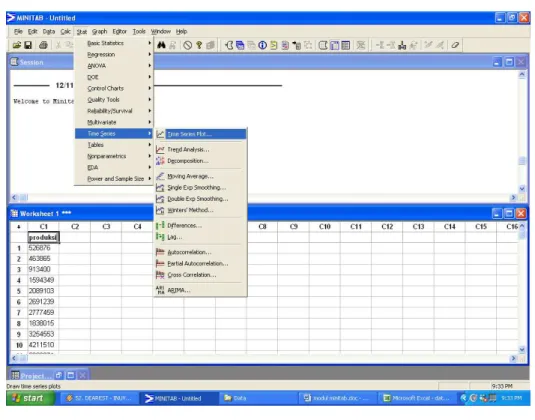Expand the Regression submenu
Image resolution: width=535 pixels, height=420 pixels.
114,54
